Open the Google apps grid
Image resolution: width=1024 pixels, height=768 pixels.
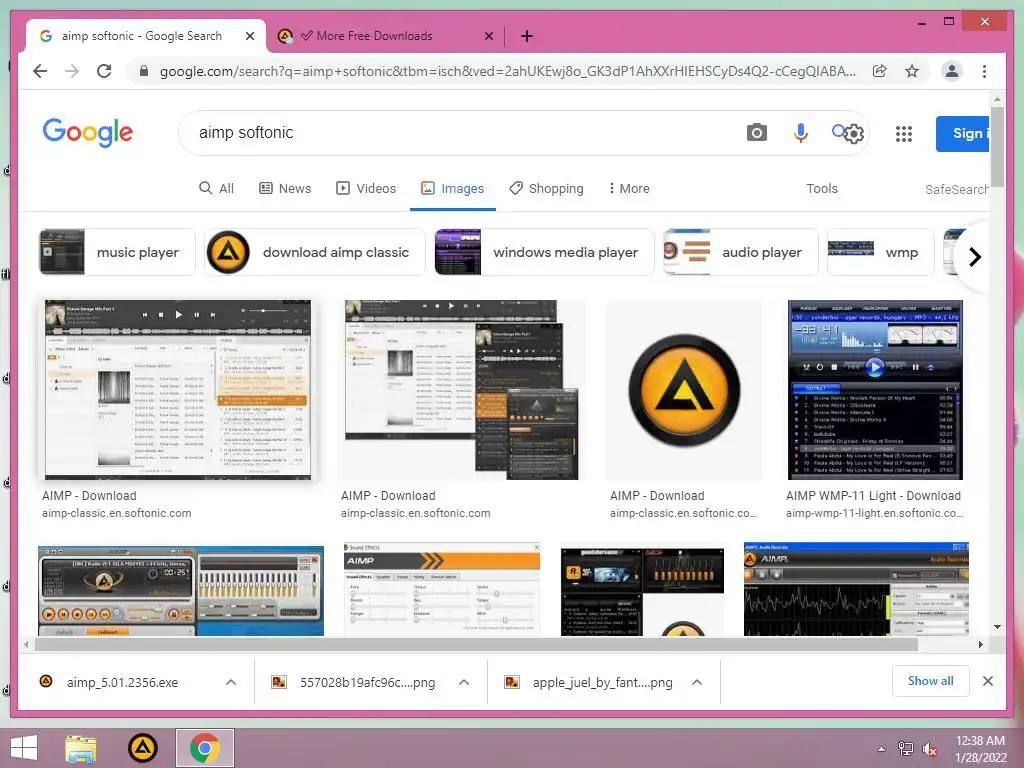tap(904, 134)
